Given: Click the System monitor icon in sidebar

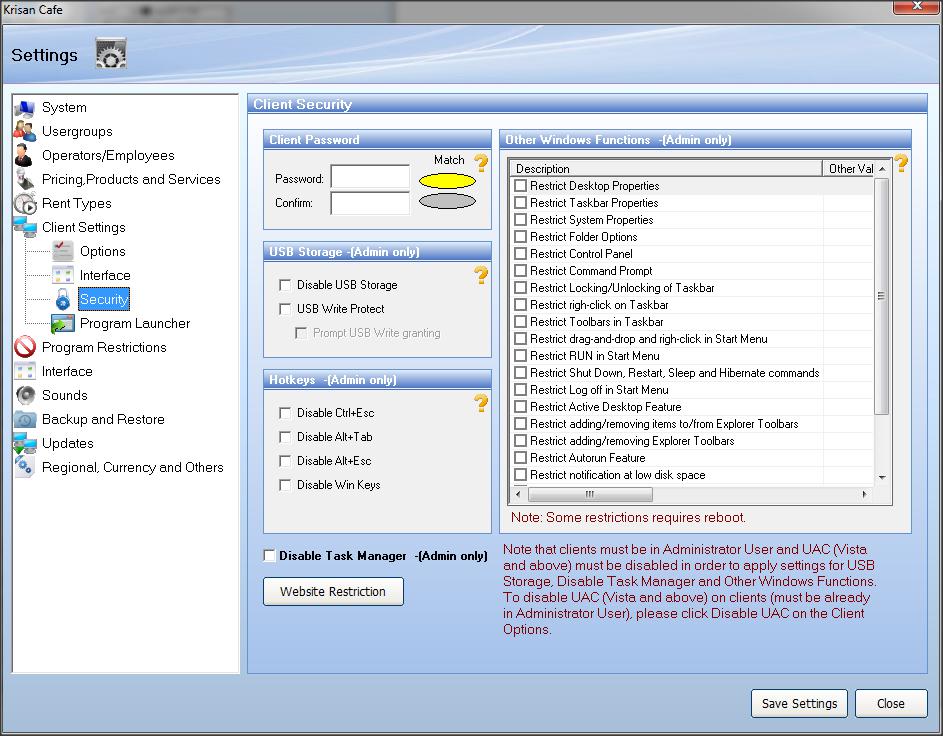Looking at the screenshot, I should 25,108.
